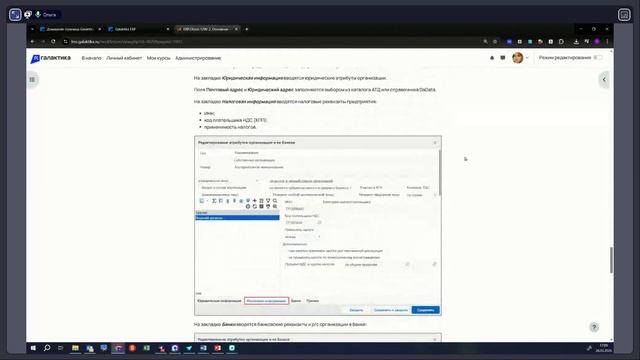Screen dimensions: 640x360
Task: Bookmark this page with the star icon
Action: (495, 42)
